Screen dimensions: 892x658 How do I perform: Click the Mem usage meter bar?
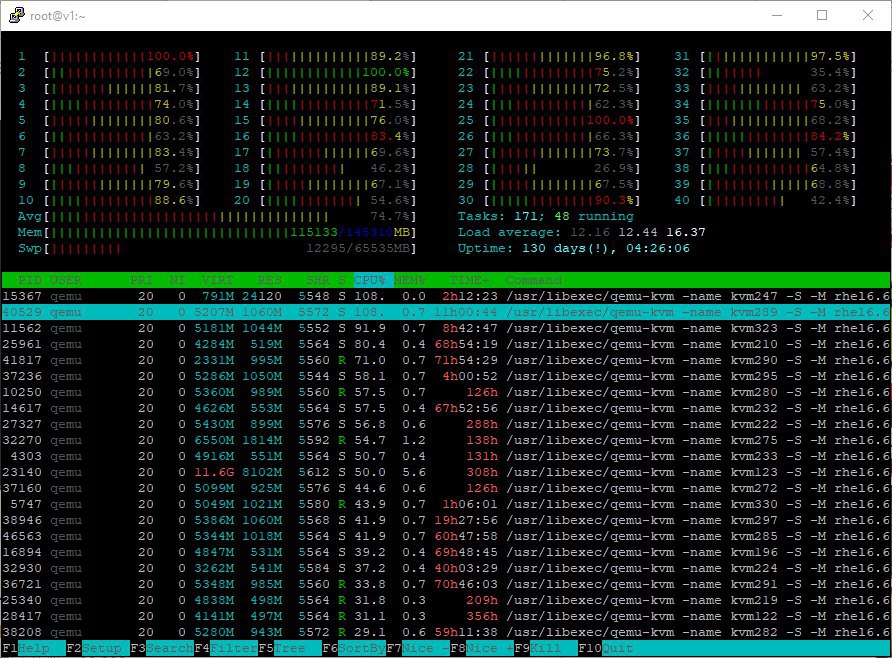click(230, 233)
